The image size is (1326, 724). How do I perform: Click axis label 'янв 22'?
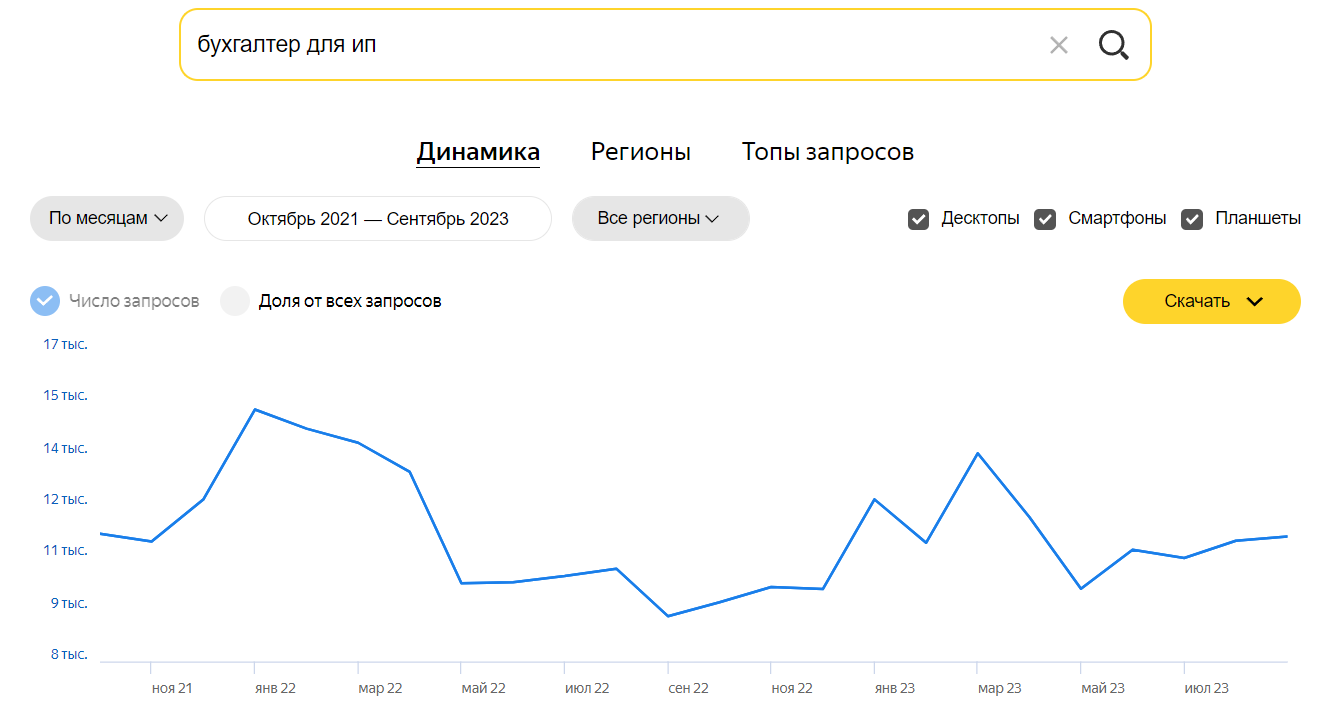tap(275, 688)
